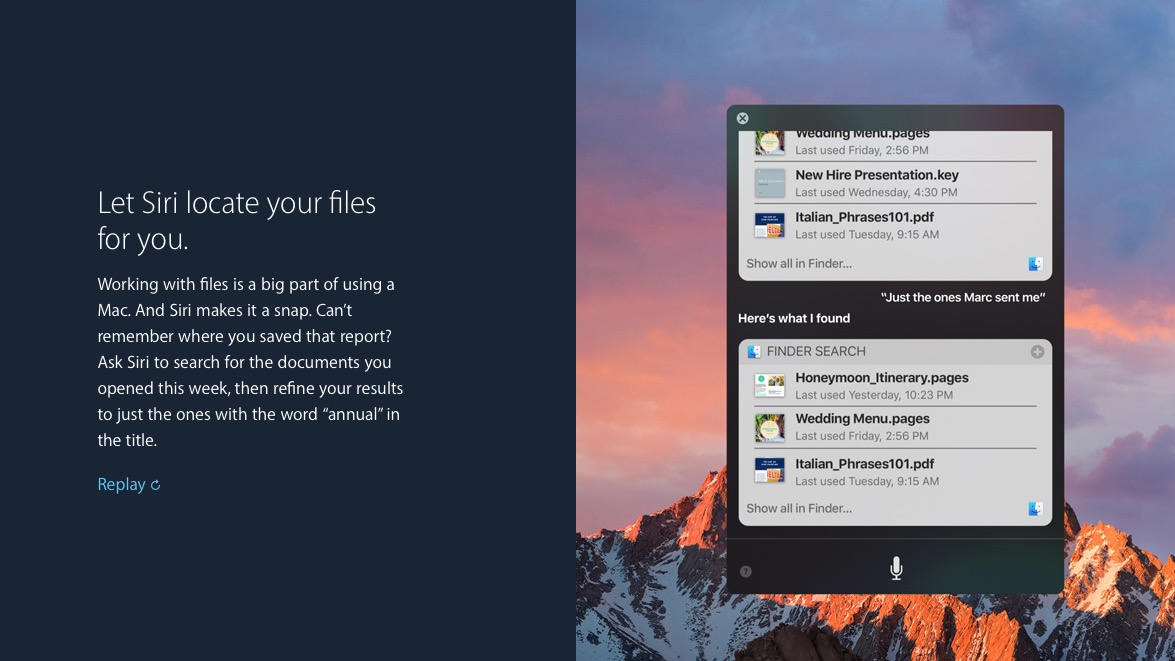
Task: Click Finder icon in the earlier results card
Action: coord(1035,264)
